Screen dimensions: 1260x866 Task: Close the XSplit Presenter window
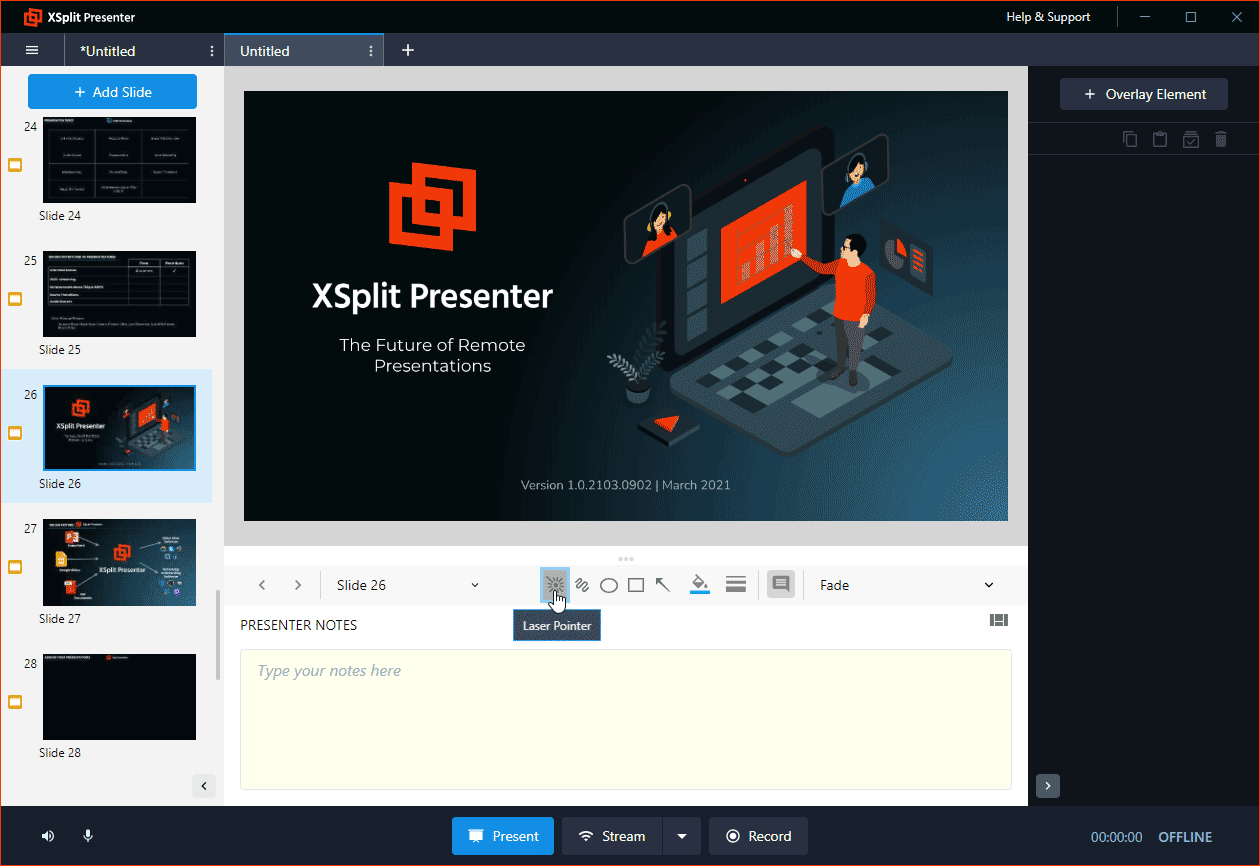(x=1236, y=17)
